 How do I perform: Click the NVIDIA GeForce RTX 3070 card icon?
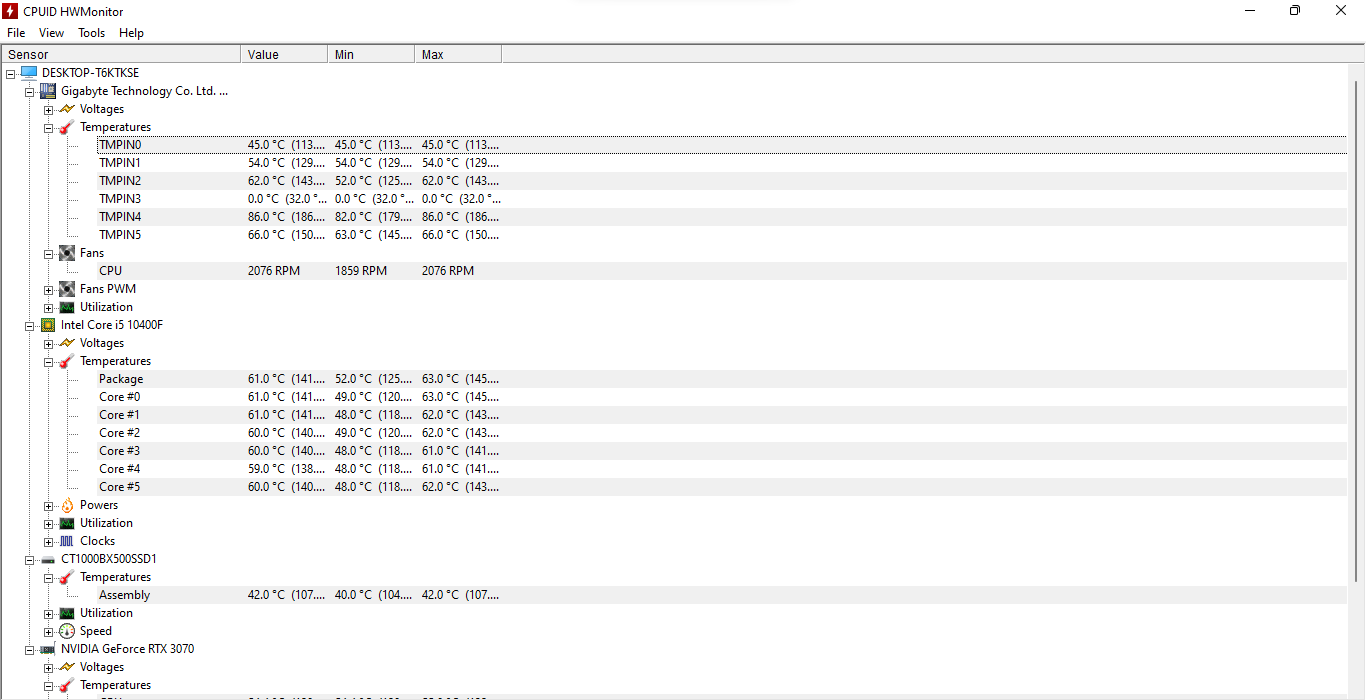(48, 649)
